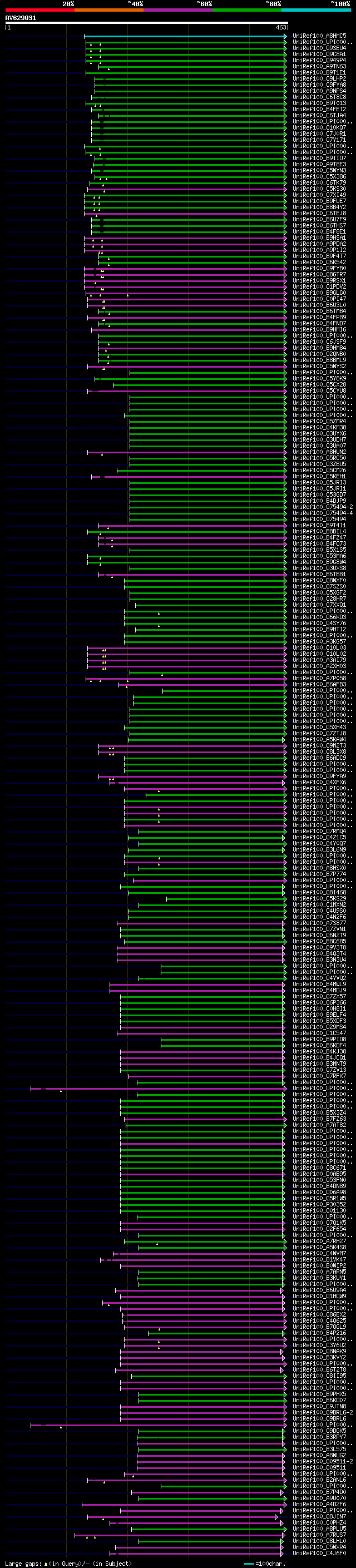Screen dimensions: 356x1568
Task: Select the UniRef100_B6U7F9 label
Action: (319, 219)
